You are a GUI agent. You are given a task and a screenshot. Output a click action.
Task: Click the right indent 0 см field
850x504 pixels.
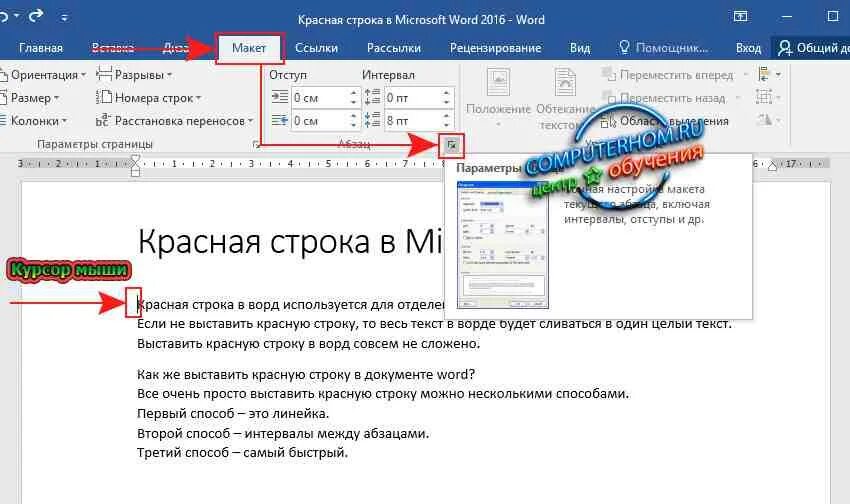pyautogui.click(x=319, y=120)
